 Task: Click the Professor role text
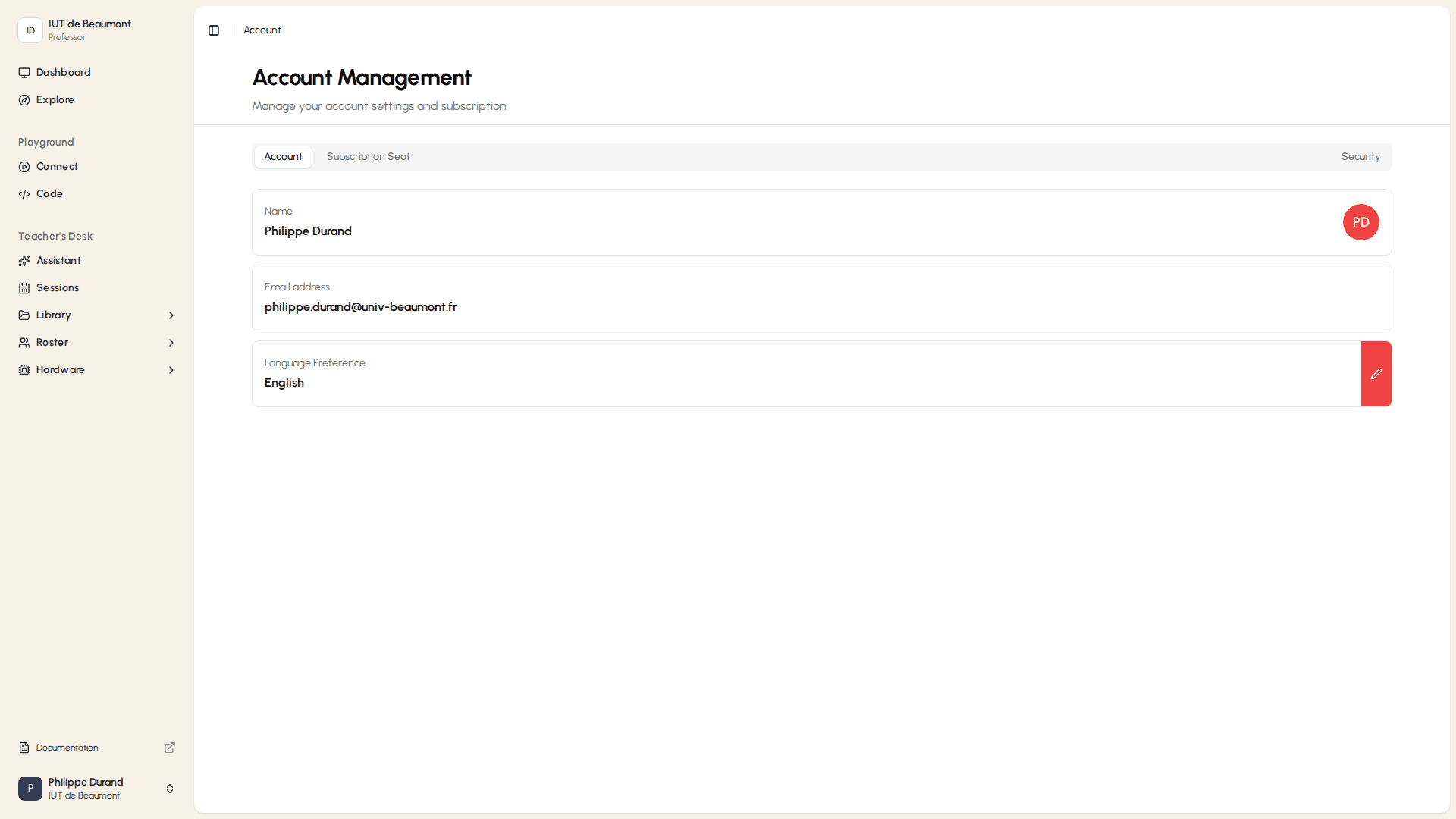[67, 37]
